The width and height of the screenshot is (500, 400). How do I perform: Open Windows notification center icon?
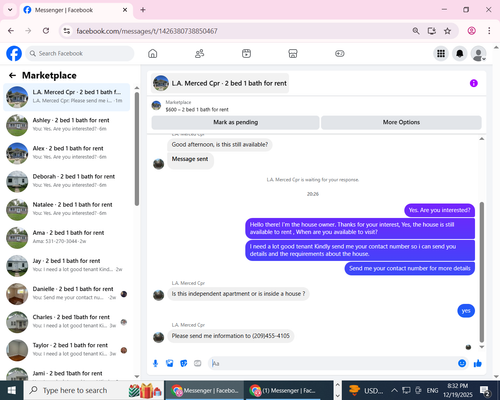pos(484,390)
